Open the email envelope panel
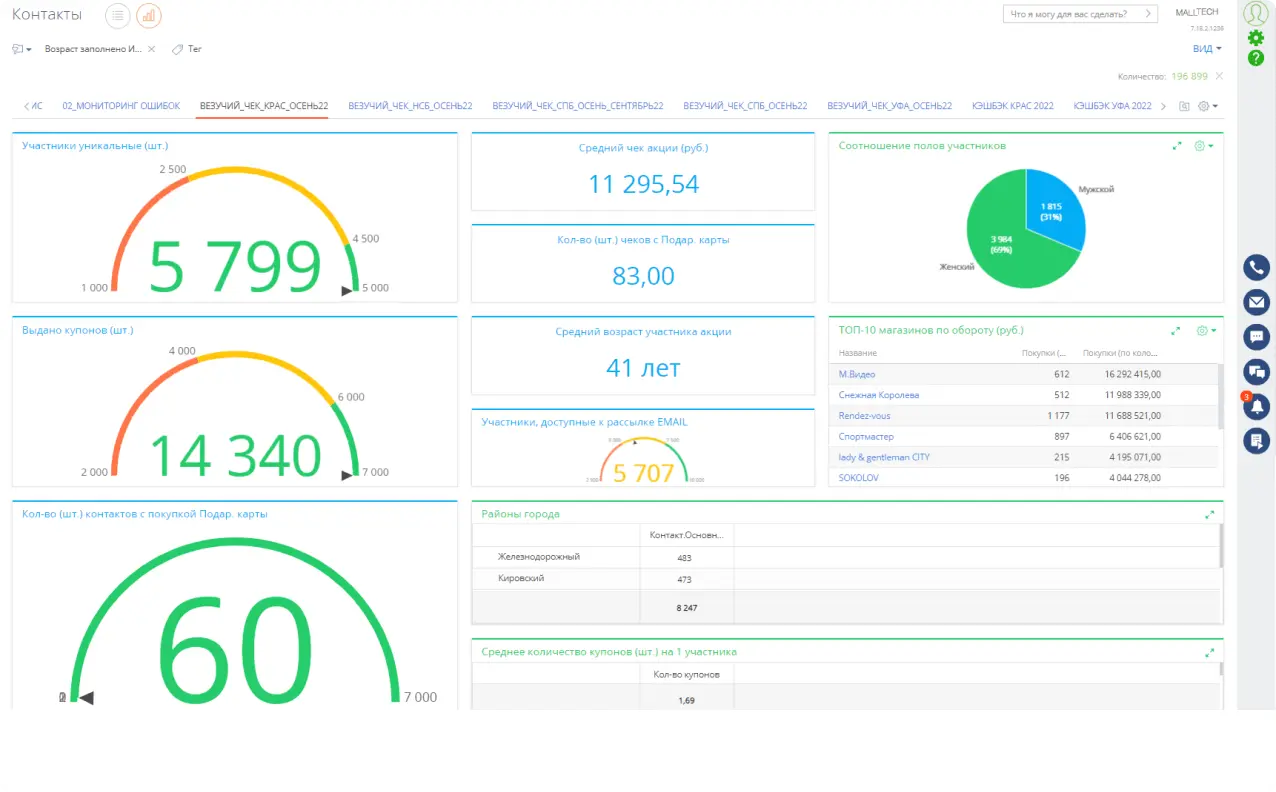The image size is (1276, 792). coord(1256,302)
